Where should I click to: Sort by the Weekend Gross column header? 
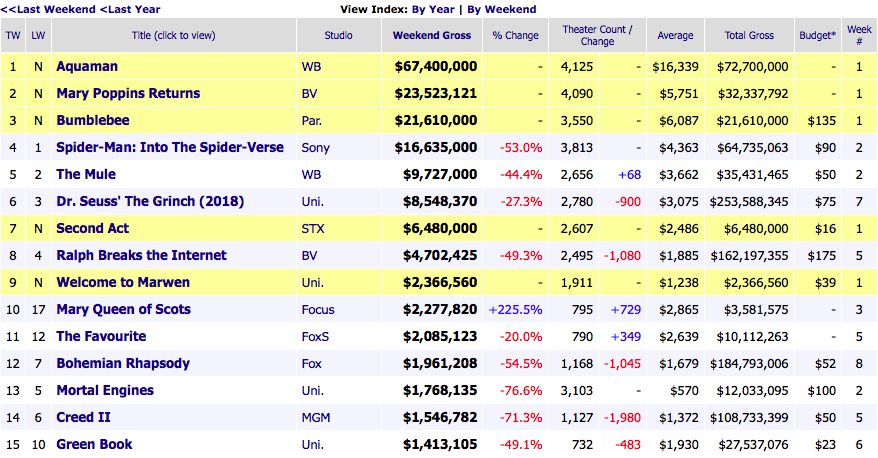[x=432, y=35]
